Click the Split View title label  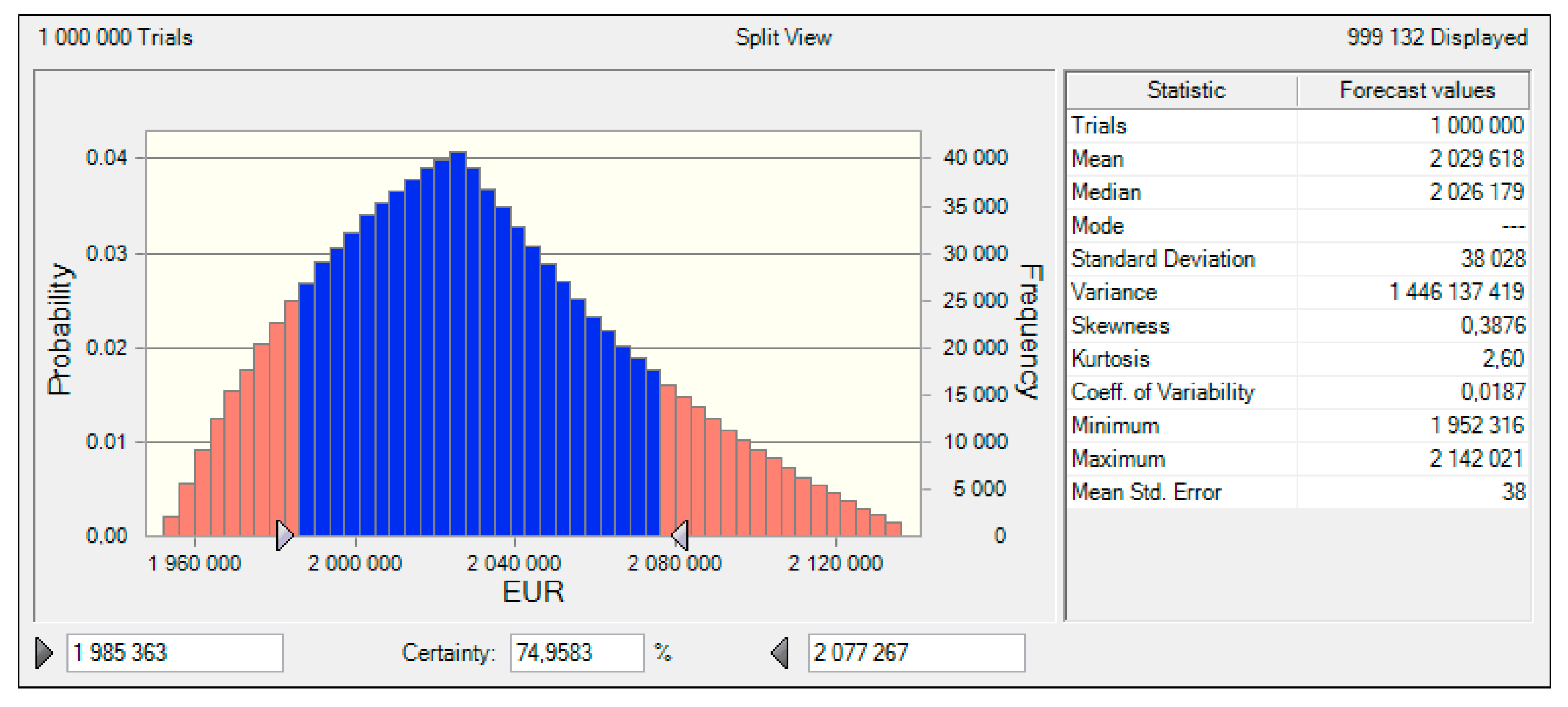(783, 38)
